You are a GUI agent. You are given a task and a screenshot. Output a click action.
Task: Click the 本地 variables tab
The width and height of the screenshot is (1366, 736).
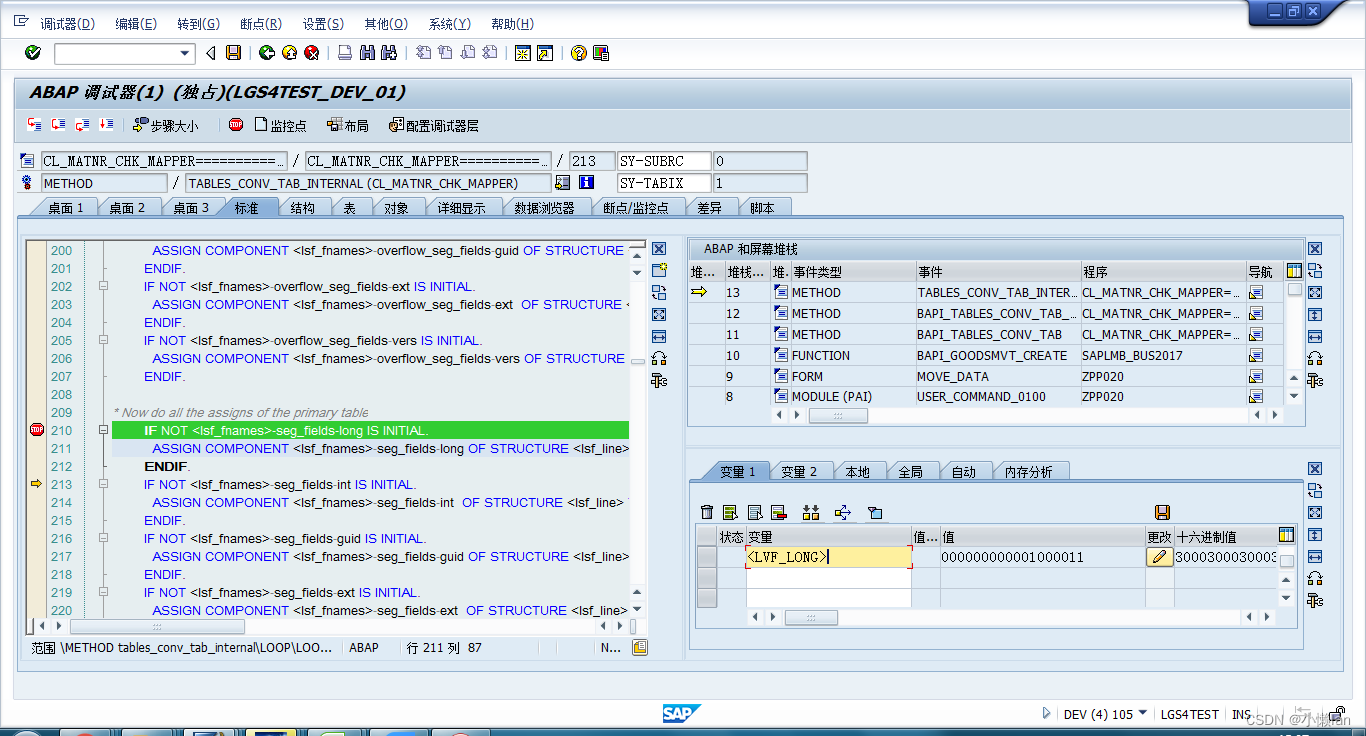[857, 472]
